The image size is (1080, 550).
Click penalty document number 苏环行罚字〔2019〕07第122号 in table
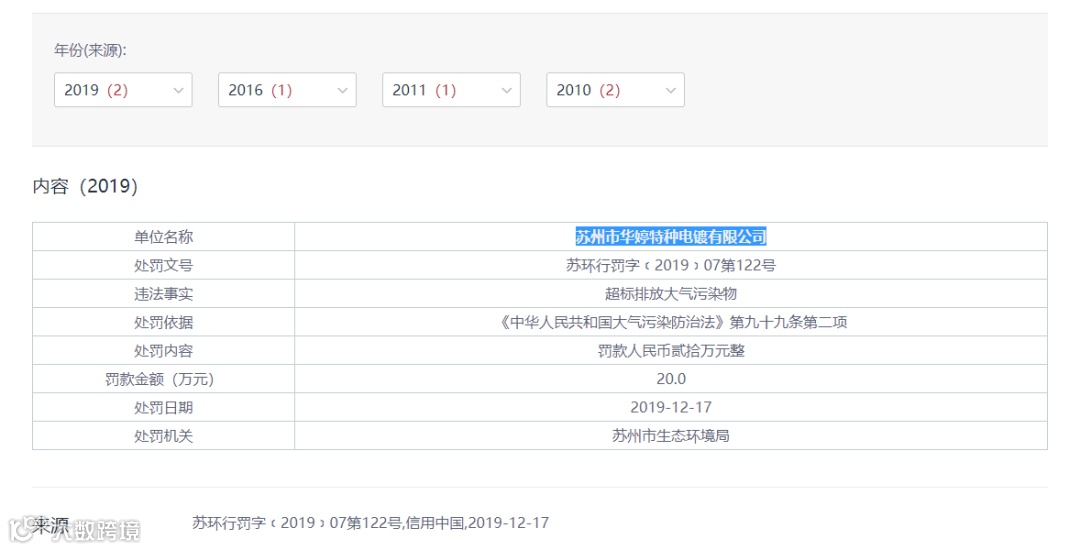pos(671,266)
